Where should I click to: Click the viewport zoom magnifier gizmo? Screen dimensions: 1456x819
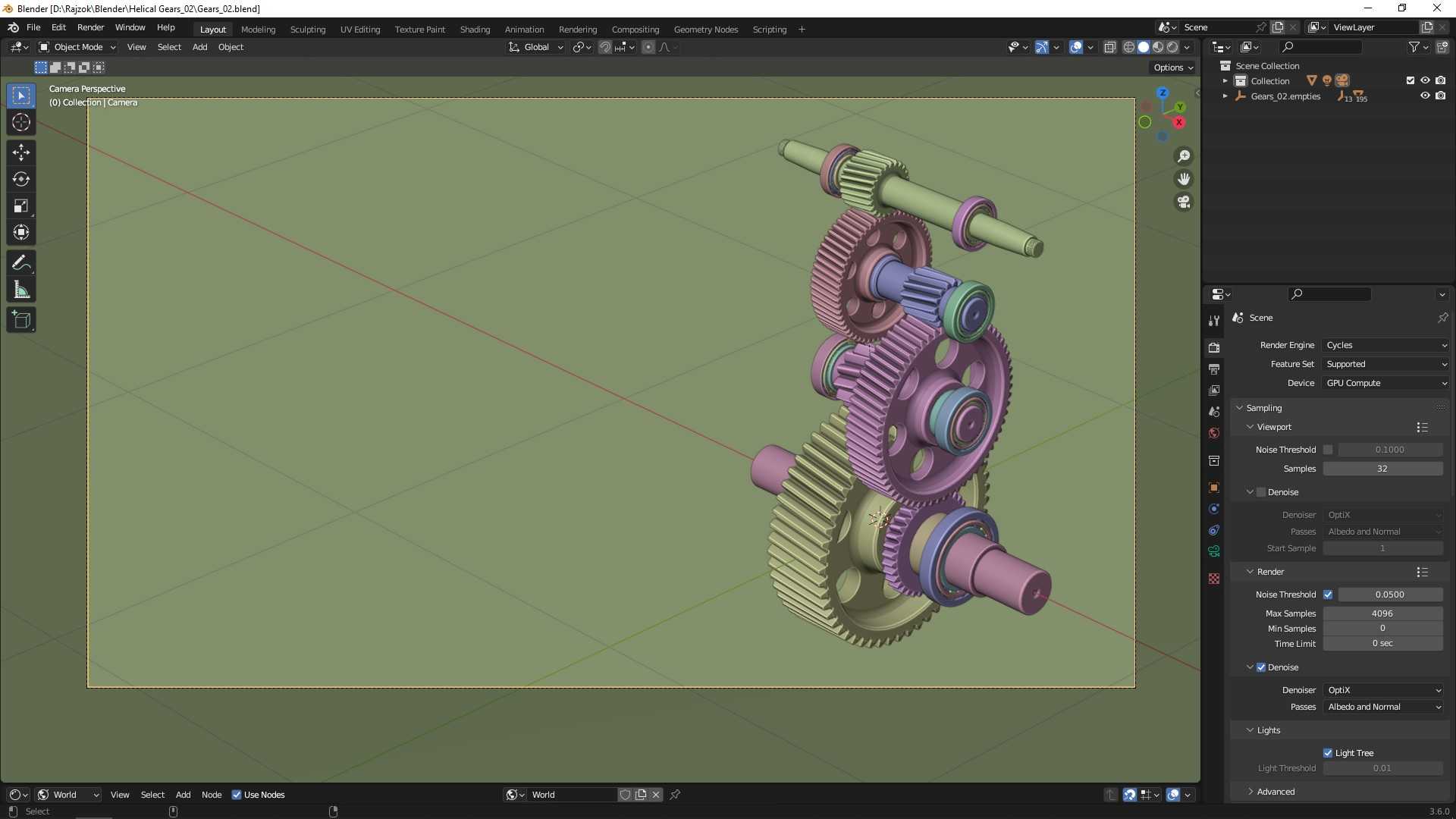click(1184, 156)
